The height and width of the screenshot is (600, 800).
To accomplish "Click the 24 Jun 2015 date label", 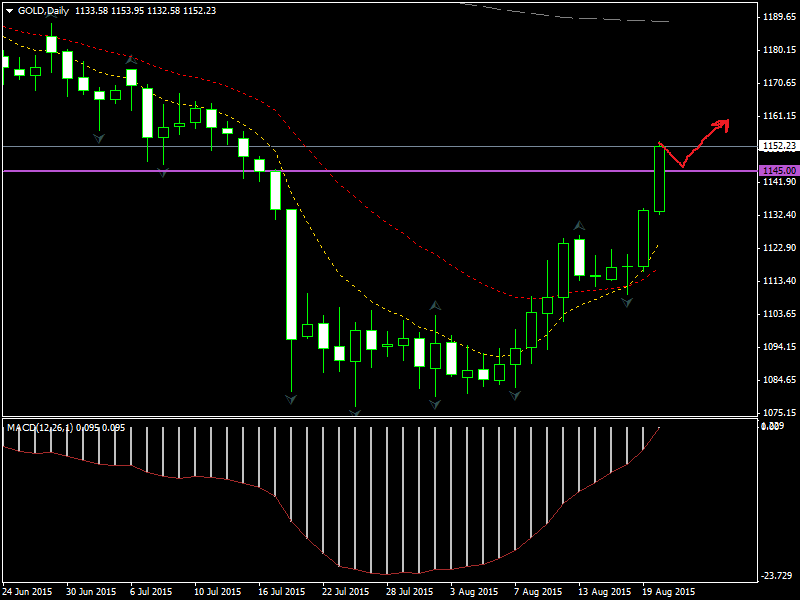I will pyautogui.click(x=27, y=592).
